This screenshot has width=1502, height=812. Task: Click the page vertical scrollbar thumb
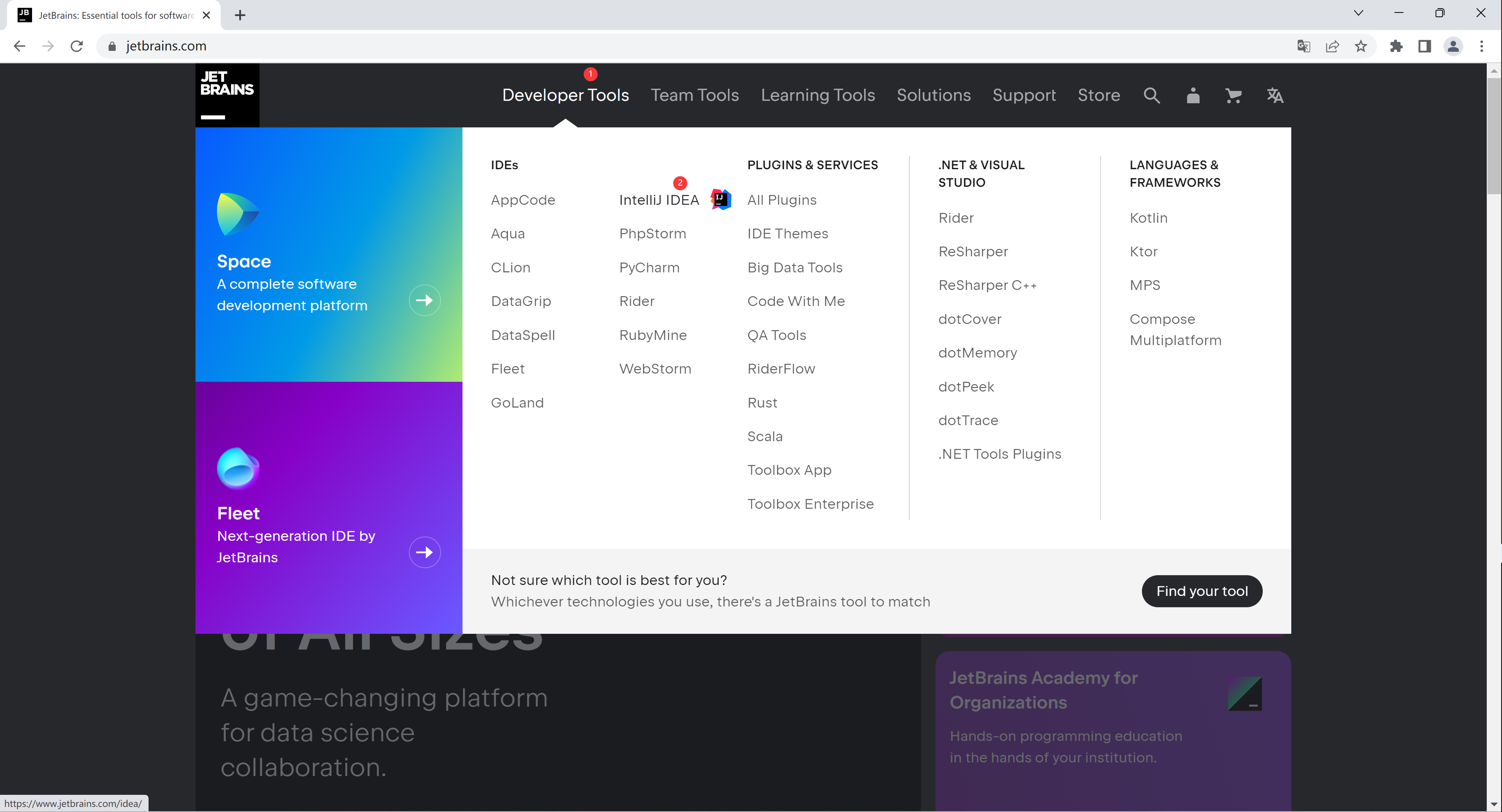pyautogui.click(x=1493, y=135)
